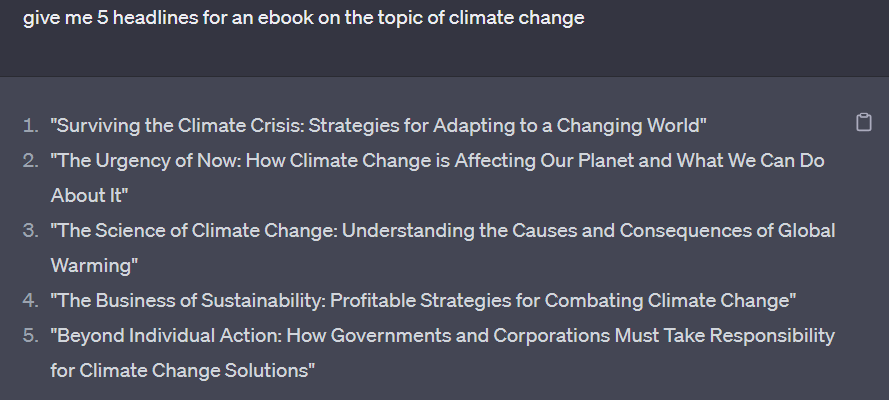Click the word "Warming" in headline three
The height and width of the screenshot is (400, 889).
pos(93,265)
